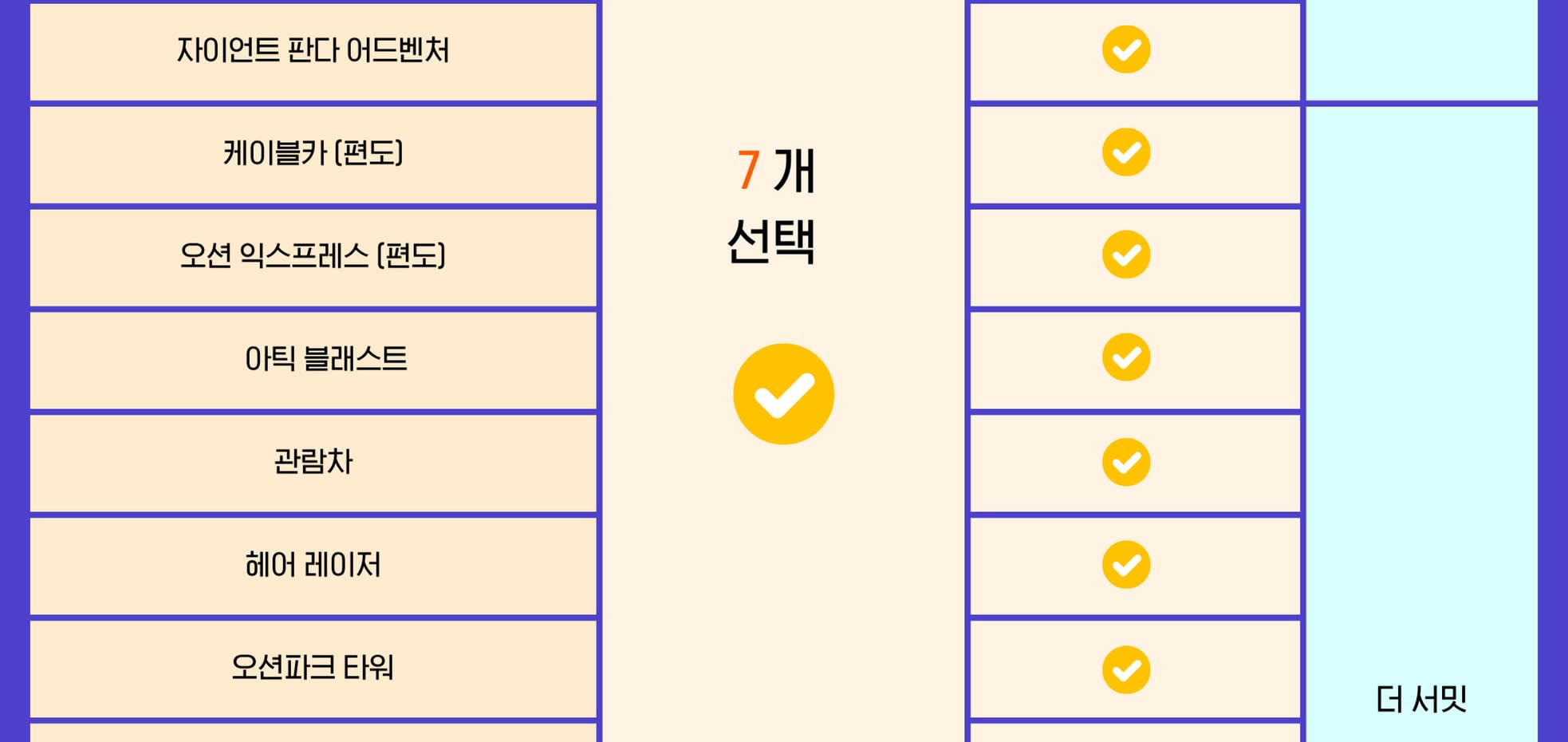
Task: Click the checkmark in the 오션 익스프레스 (편도) row
Action: [x=1125, y=255]
